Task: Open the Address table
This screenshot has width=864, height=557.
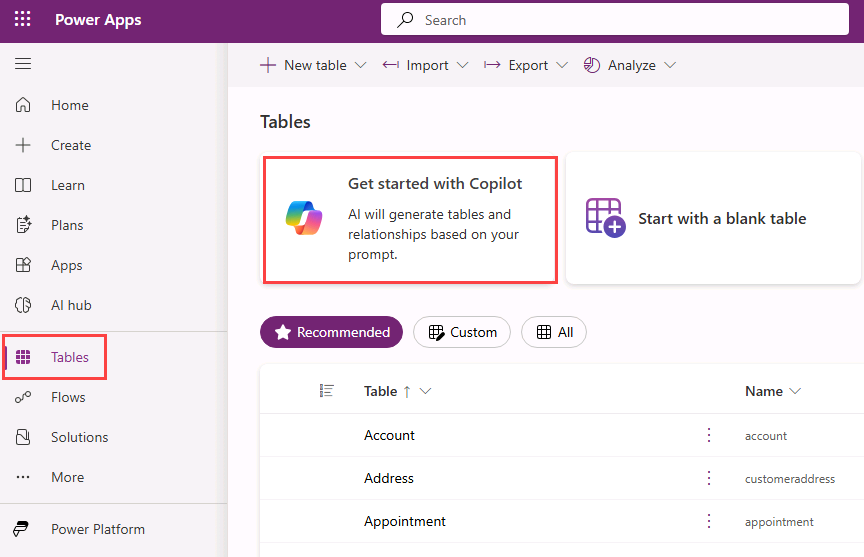Action: pos(388,478)
